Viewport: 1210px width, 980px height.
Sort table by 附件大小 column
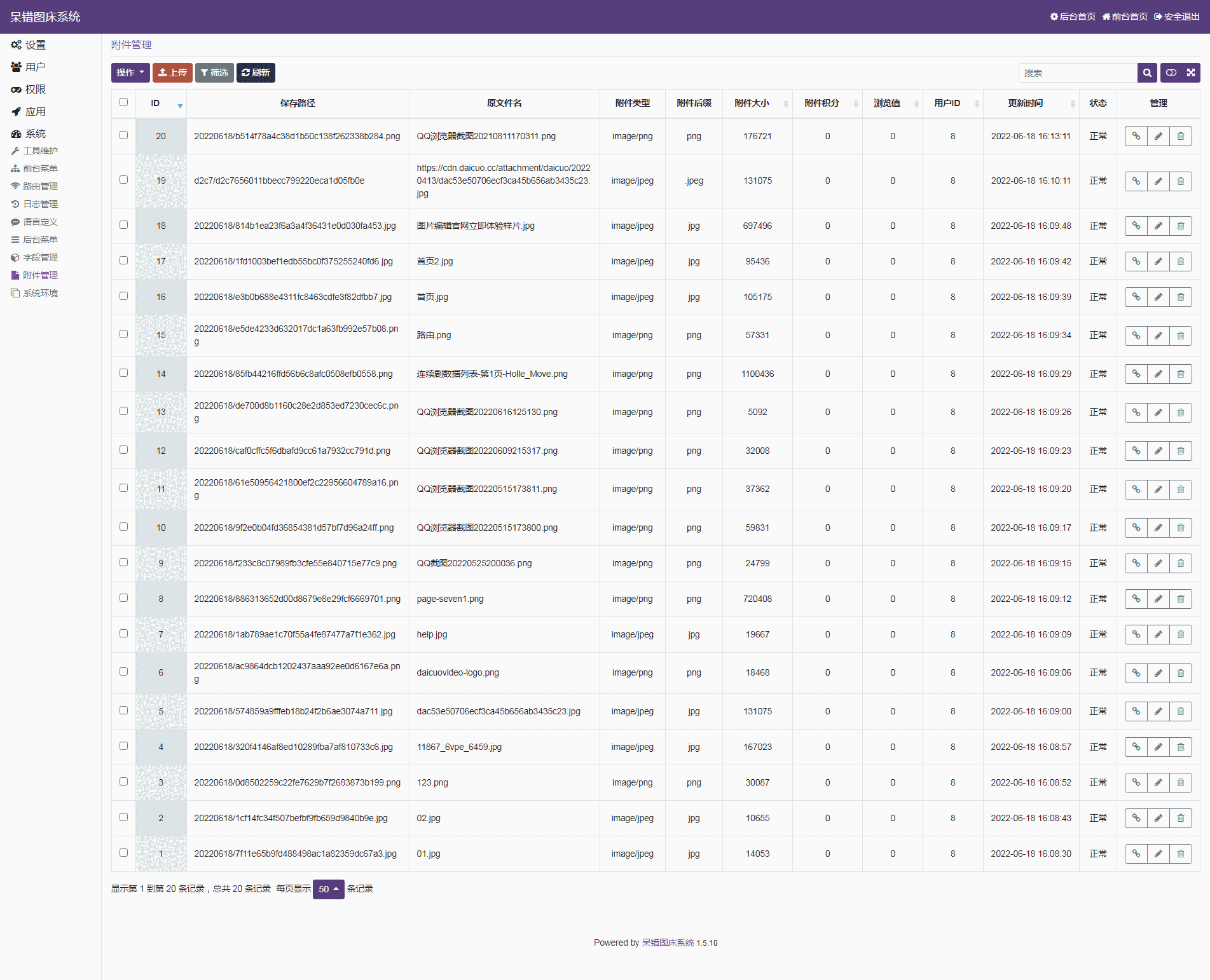coord(757,103)
